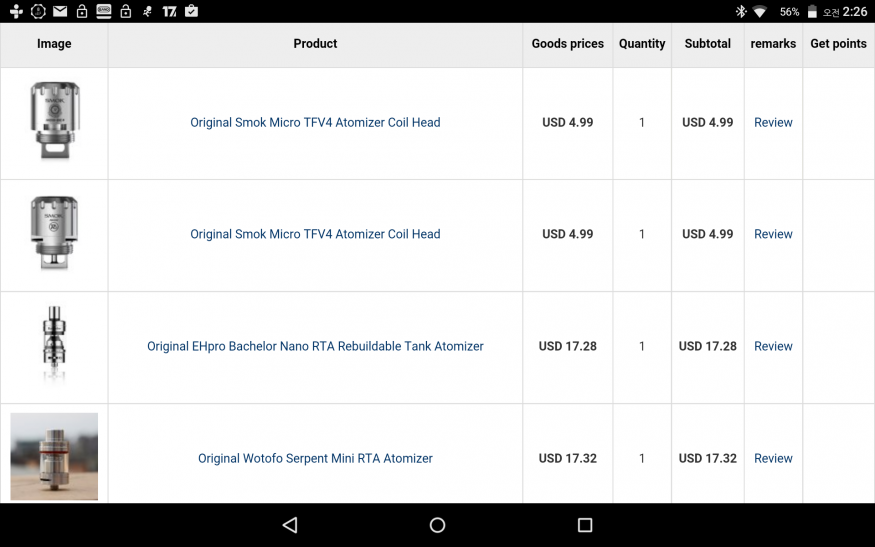The height and width of the screenshot is (547, 875).
Task: Open the Wotofo Serpent Mini RTA Atomizer link
Action: [315, 458]
